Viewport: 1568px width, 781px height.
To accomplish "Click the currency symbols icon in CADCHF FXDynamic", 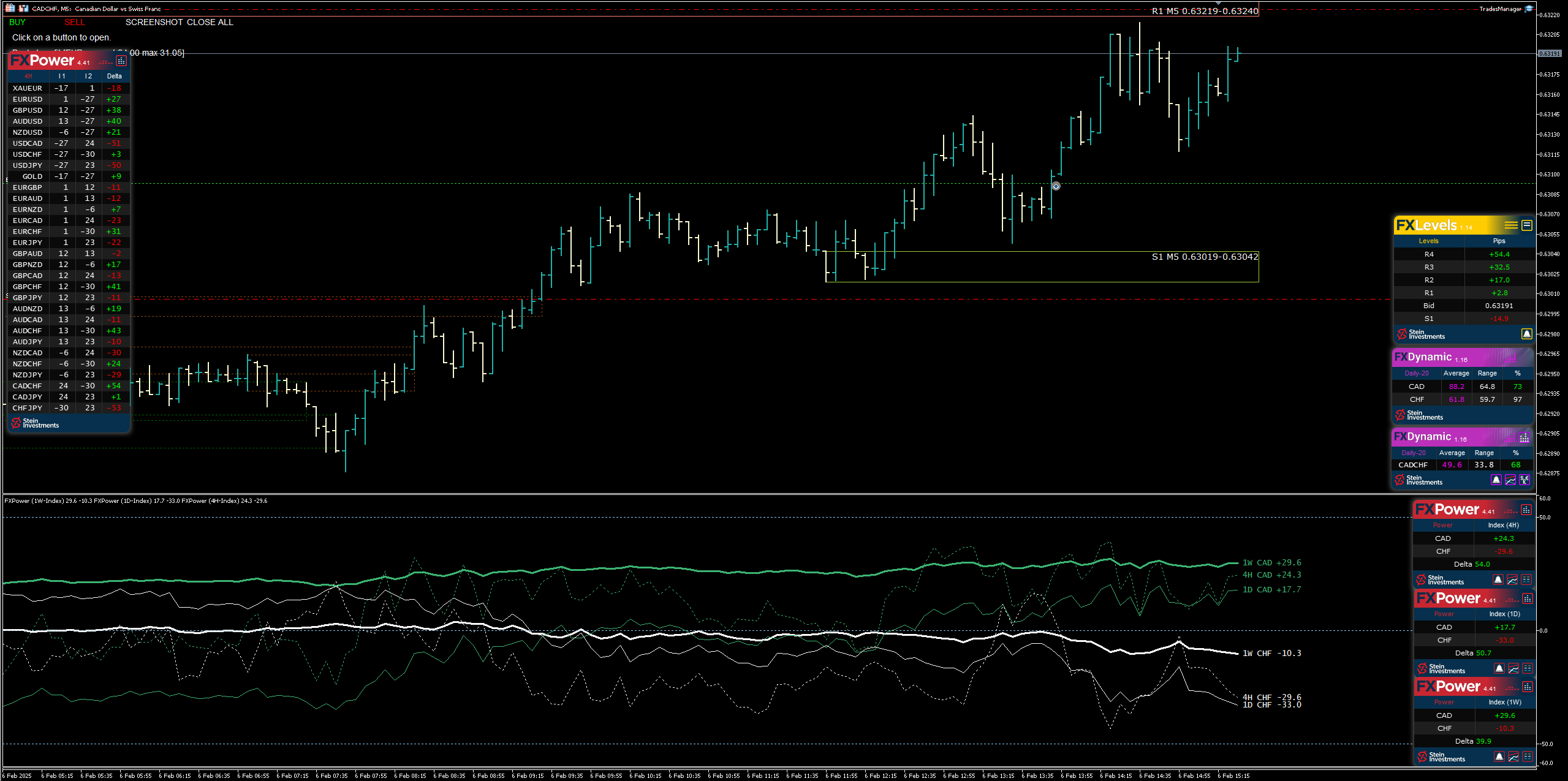I will coord(1524,480).
